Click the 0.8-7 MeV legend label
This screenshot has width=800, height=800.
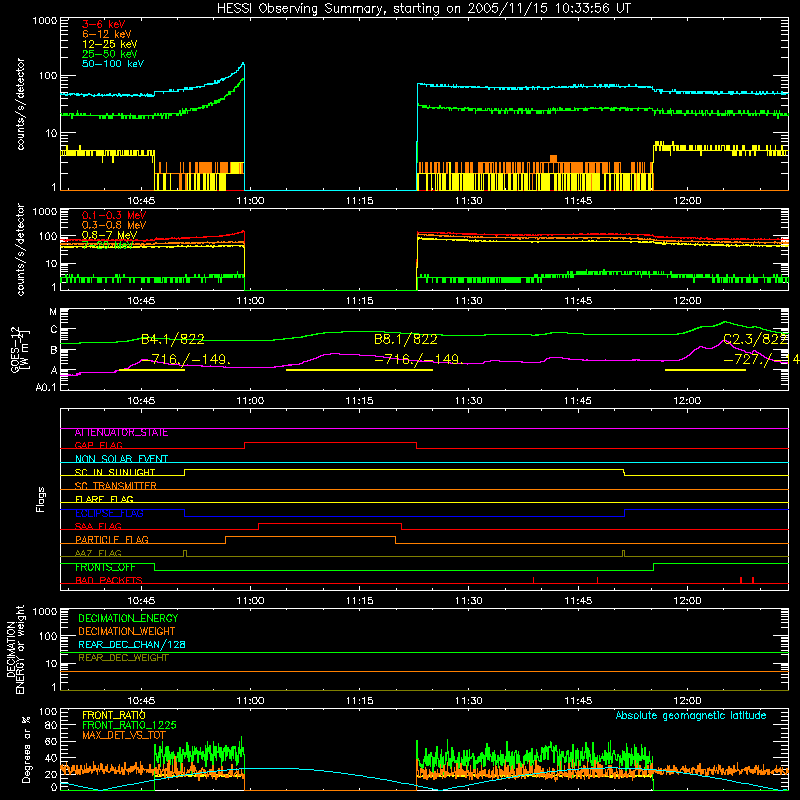(109, 235)
